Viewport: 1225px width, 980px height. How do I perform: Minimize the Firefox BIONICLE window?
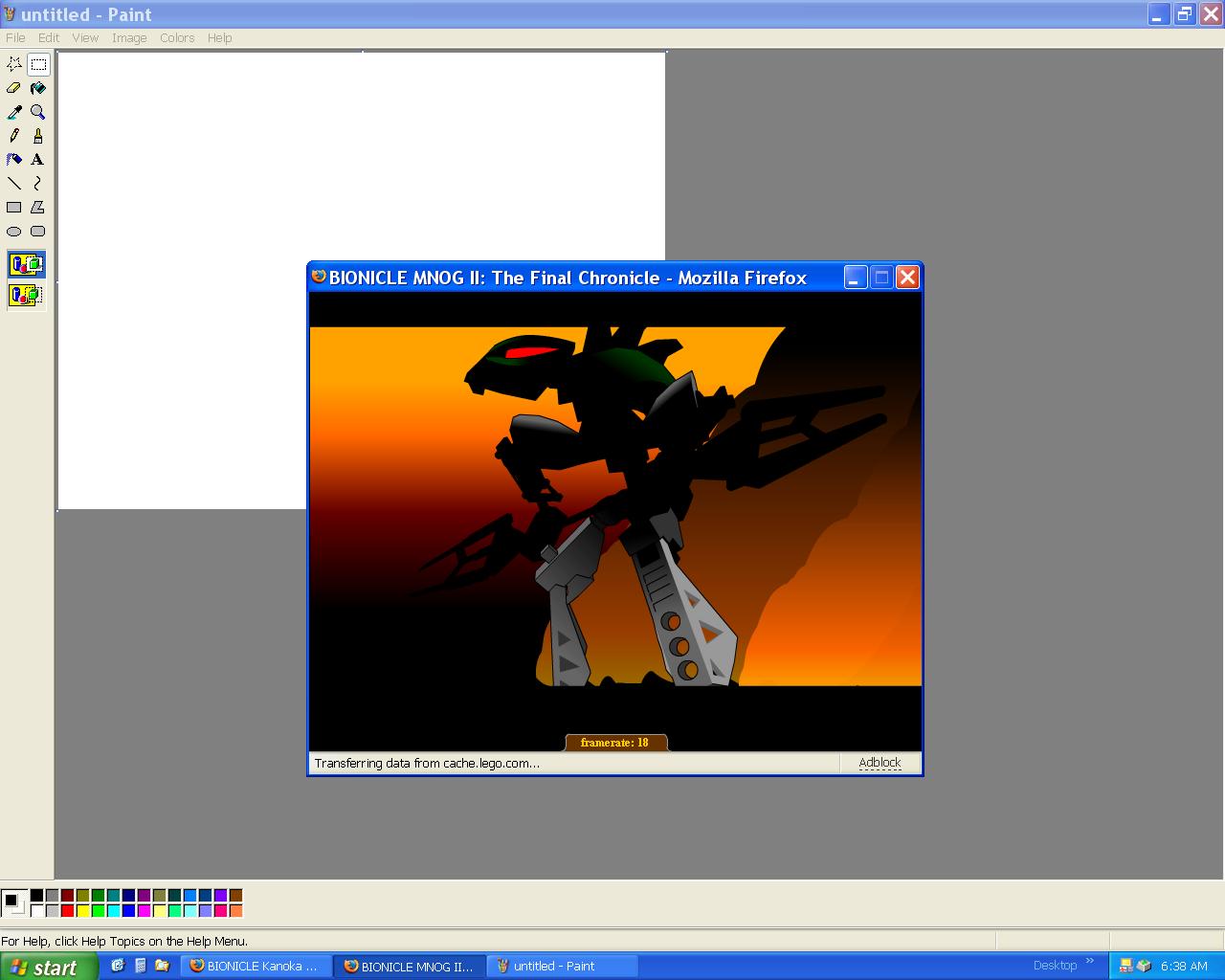point(856,278)
